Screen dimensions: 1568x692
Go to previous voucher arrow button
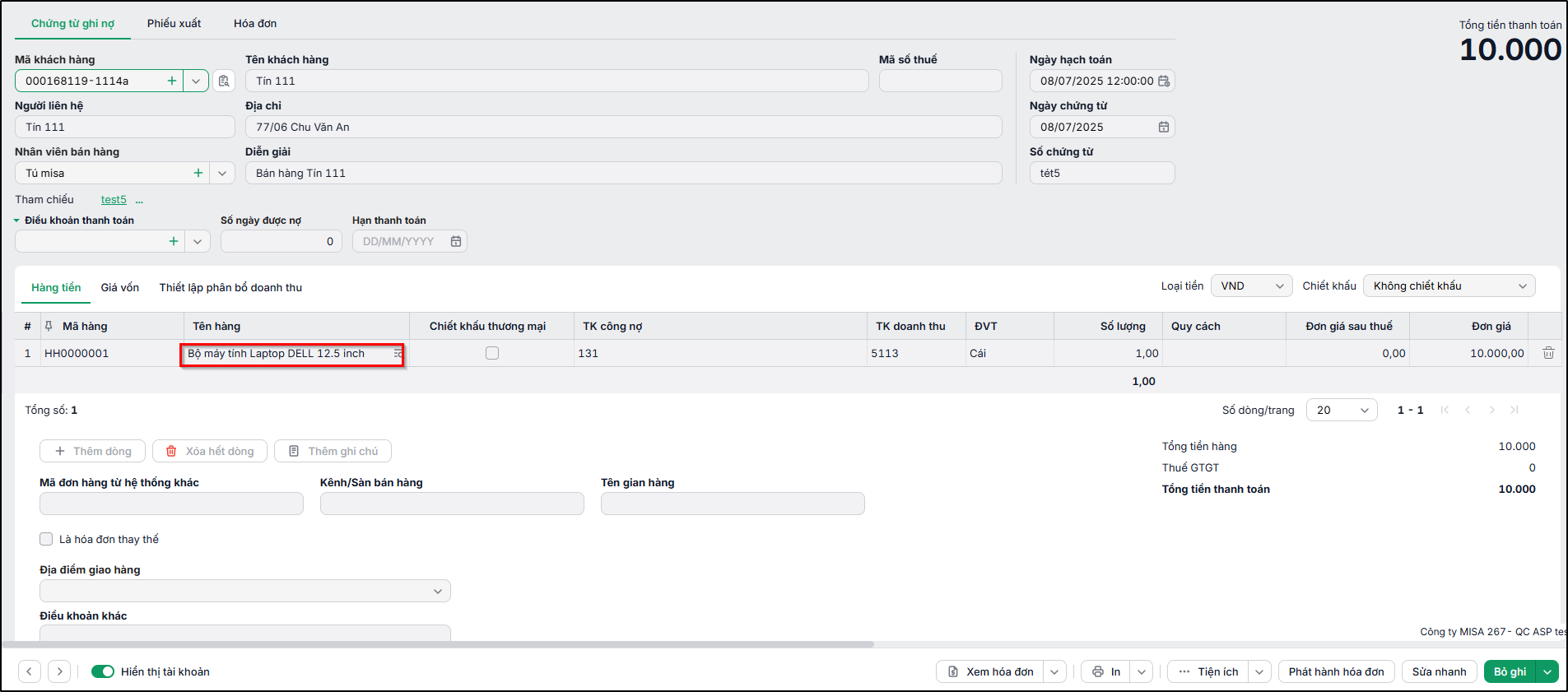point(30,671)
